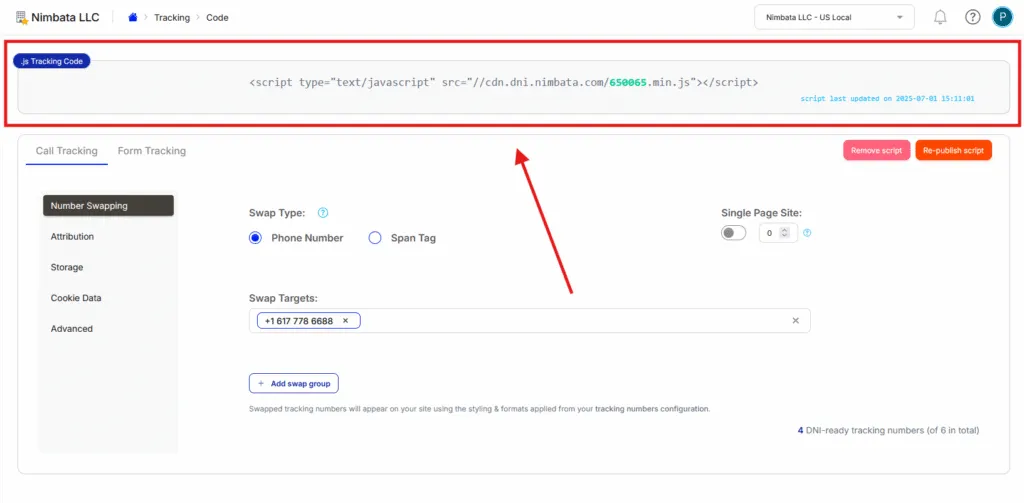Click into the Swap Targets input field
Image resolution: width=1024 pixels, height=503 pixels.
click(x=530, y=321)
